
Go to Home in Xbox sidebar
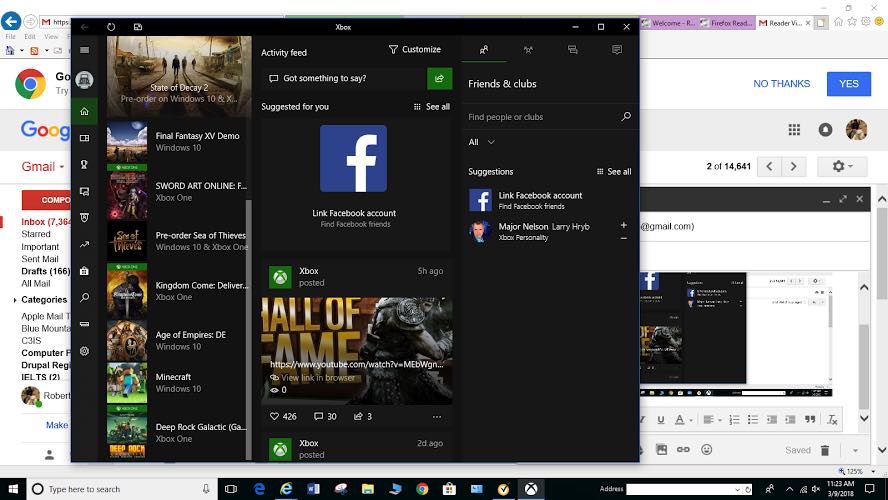85,111
